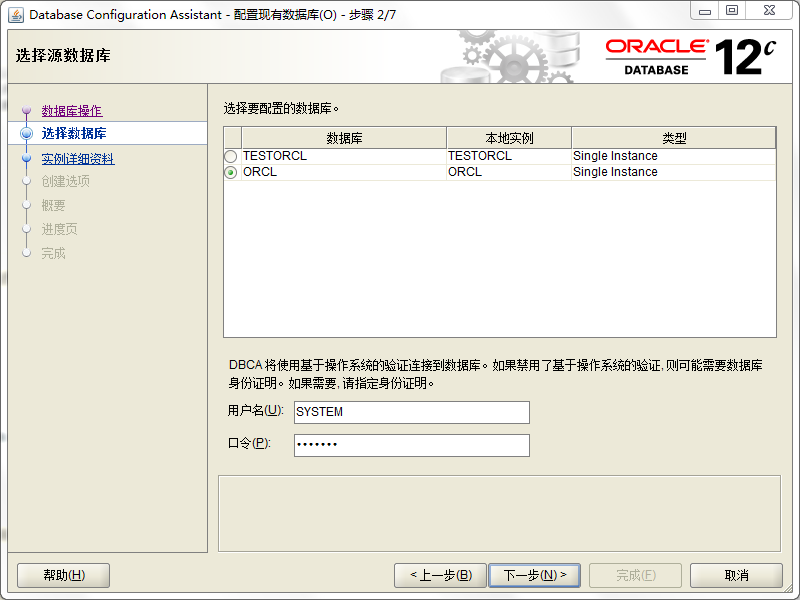Focus the 用户名 input field
The image size is (800, 600).
tap(412, 412)
